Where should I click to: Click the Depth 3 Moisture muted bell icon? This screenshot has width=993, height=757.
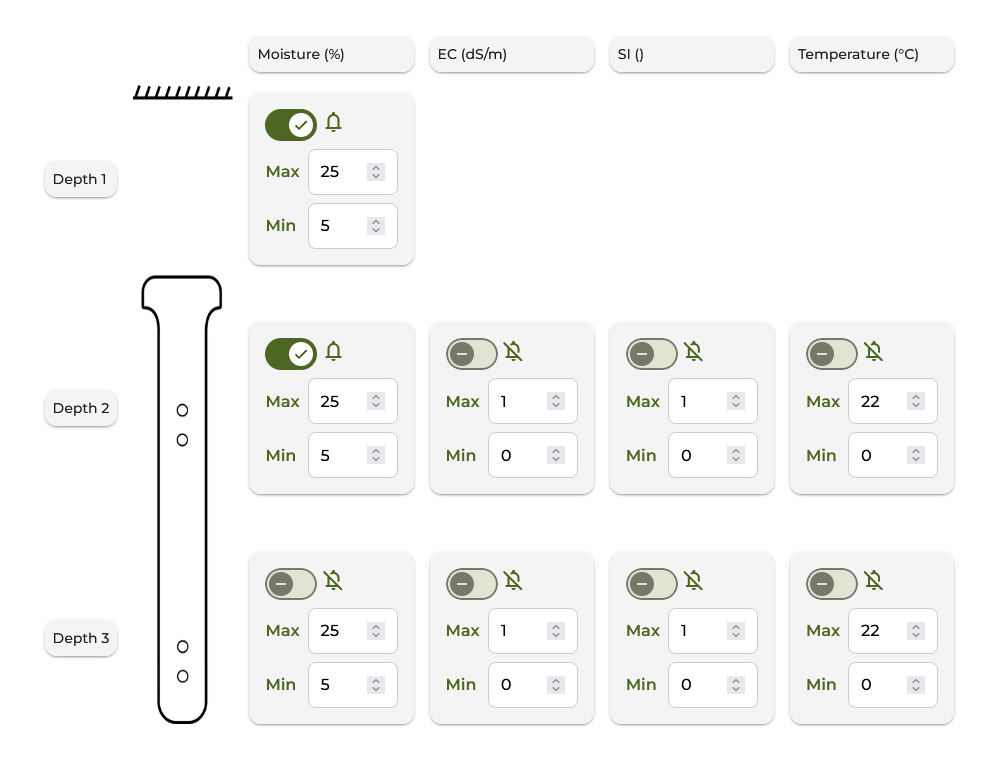click(334, 582)
